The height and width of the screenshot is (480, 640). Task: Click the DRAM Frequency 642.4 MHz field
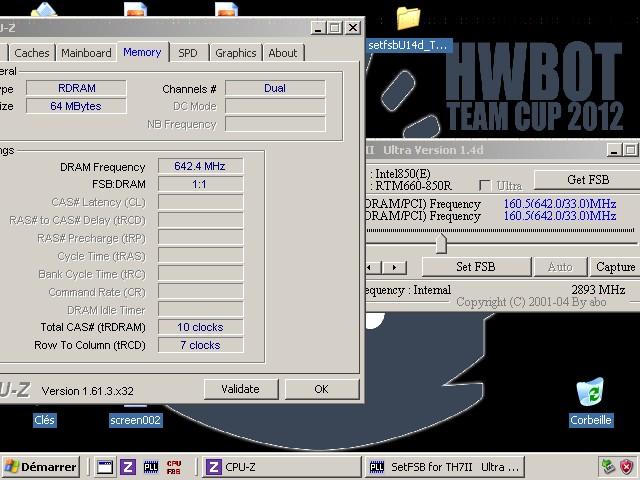click(200, 166)
